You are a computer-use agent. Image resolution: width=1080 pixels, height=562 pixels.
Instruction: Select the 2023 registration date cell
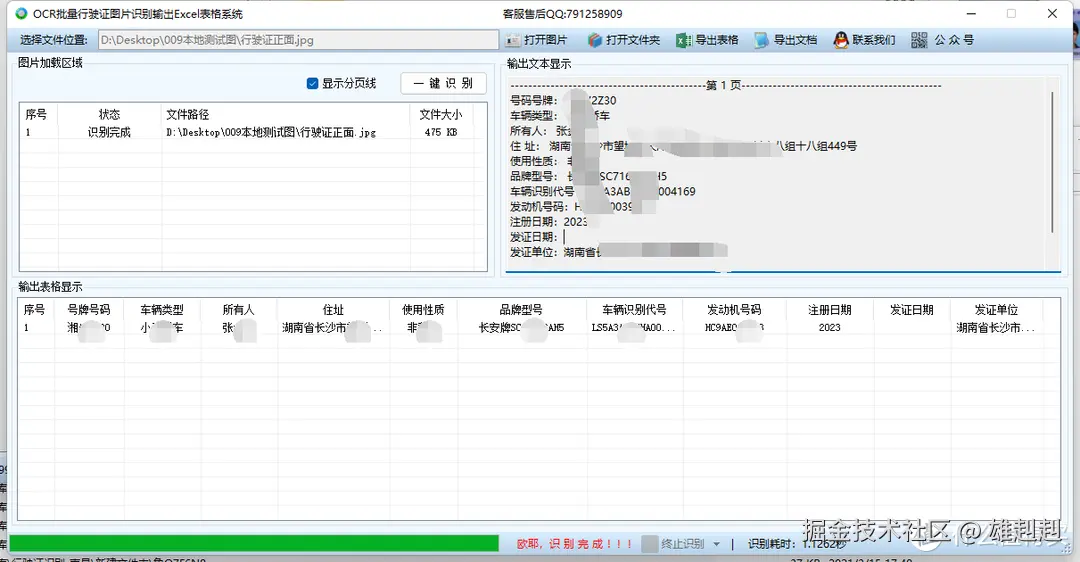tap(829, 328)
